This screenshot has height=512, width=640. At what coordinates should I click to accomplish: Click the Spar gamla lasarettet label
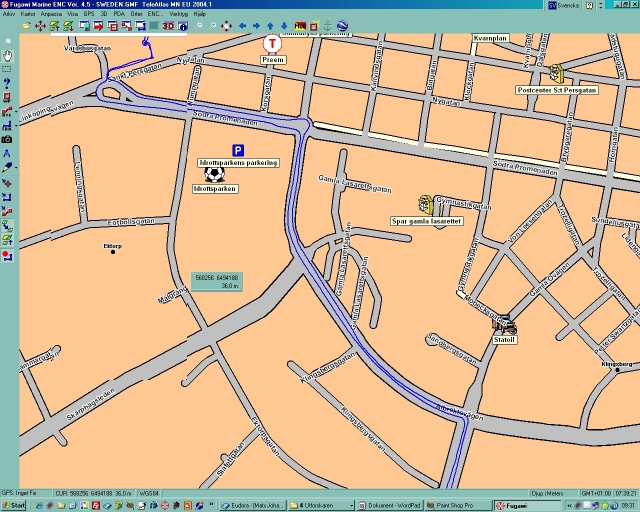tap(427, 221)
